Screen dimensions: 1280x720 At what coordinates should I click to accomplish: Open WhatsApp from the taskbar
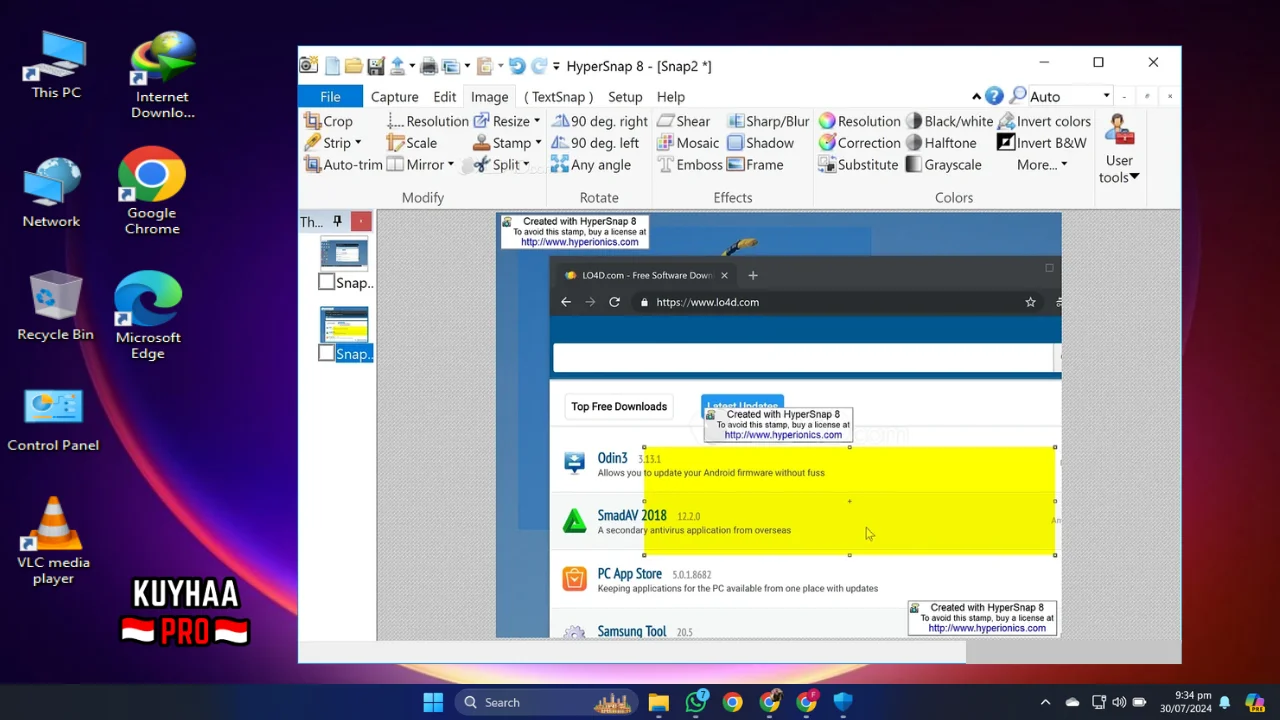pyautogui.click(x=696, y=702)
